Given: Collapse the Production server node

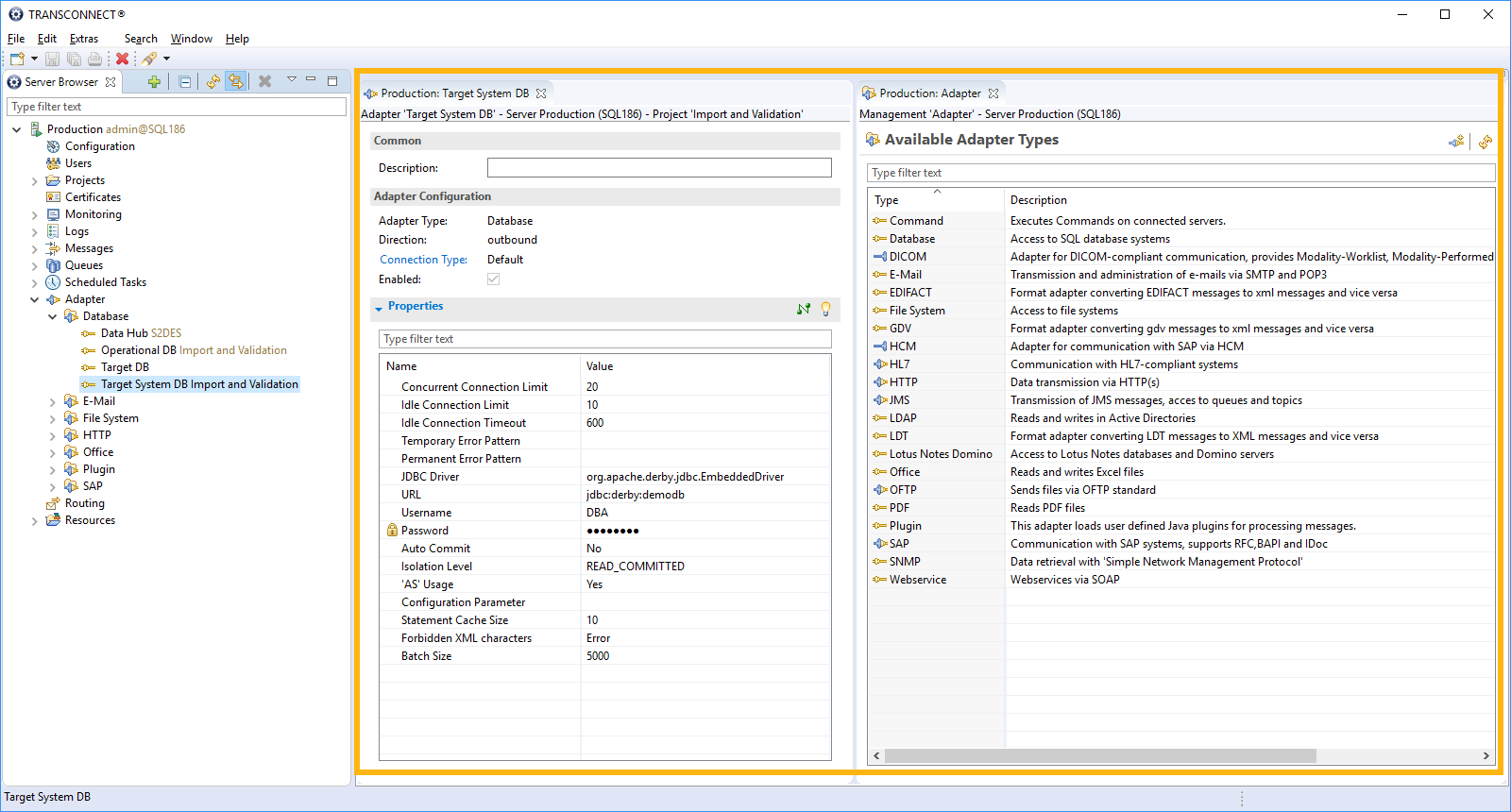Looking at the screenshot, I should pyautogui.click(x=17, y=129).
